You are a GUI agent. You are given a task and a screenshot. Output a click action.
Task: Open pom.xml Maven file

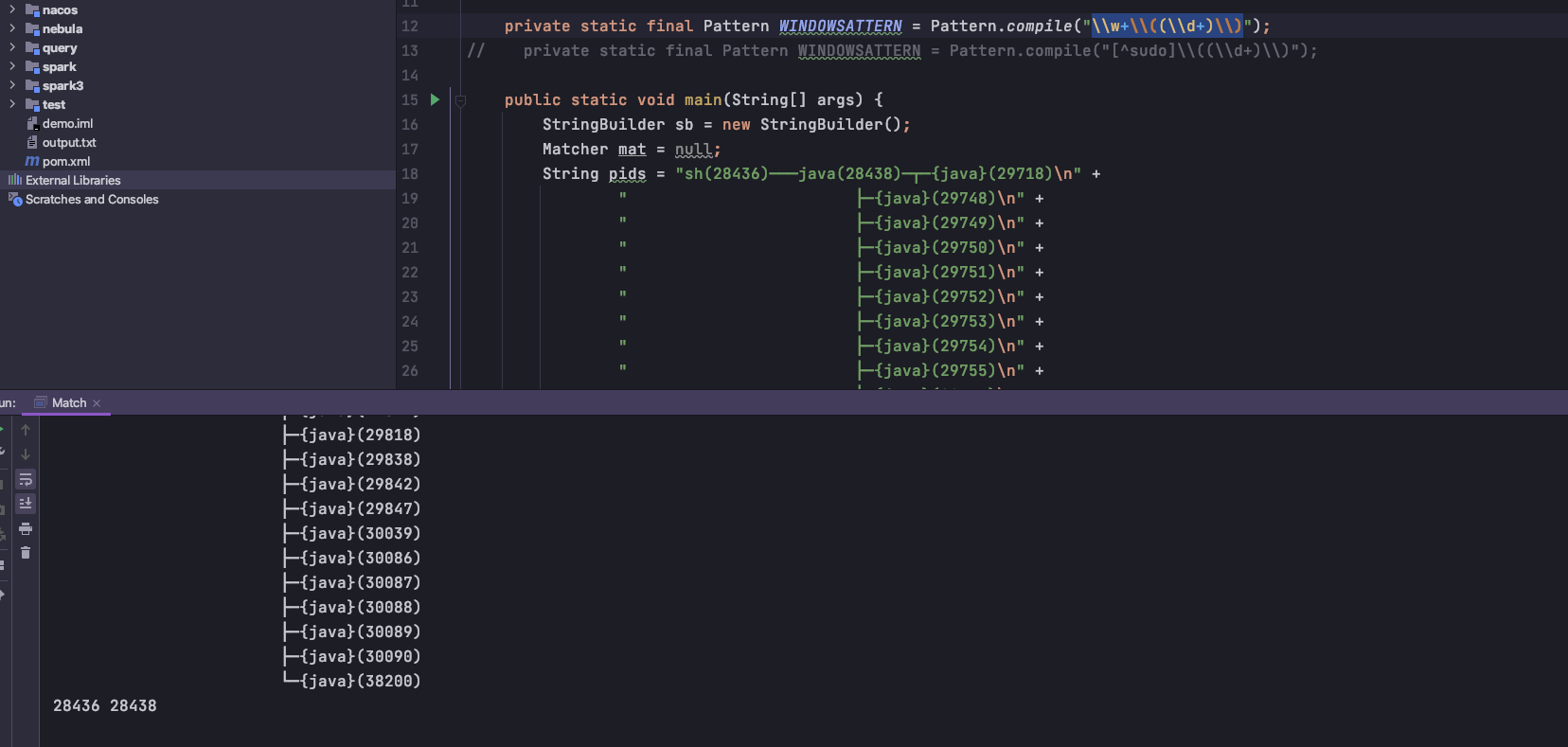[x=65, y=162]
